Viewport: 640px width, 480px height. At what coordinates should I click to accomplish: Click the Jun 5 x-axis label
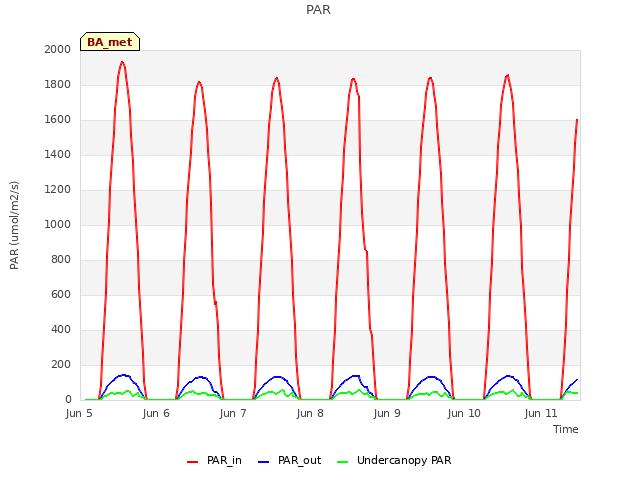point(79,413)
